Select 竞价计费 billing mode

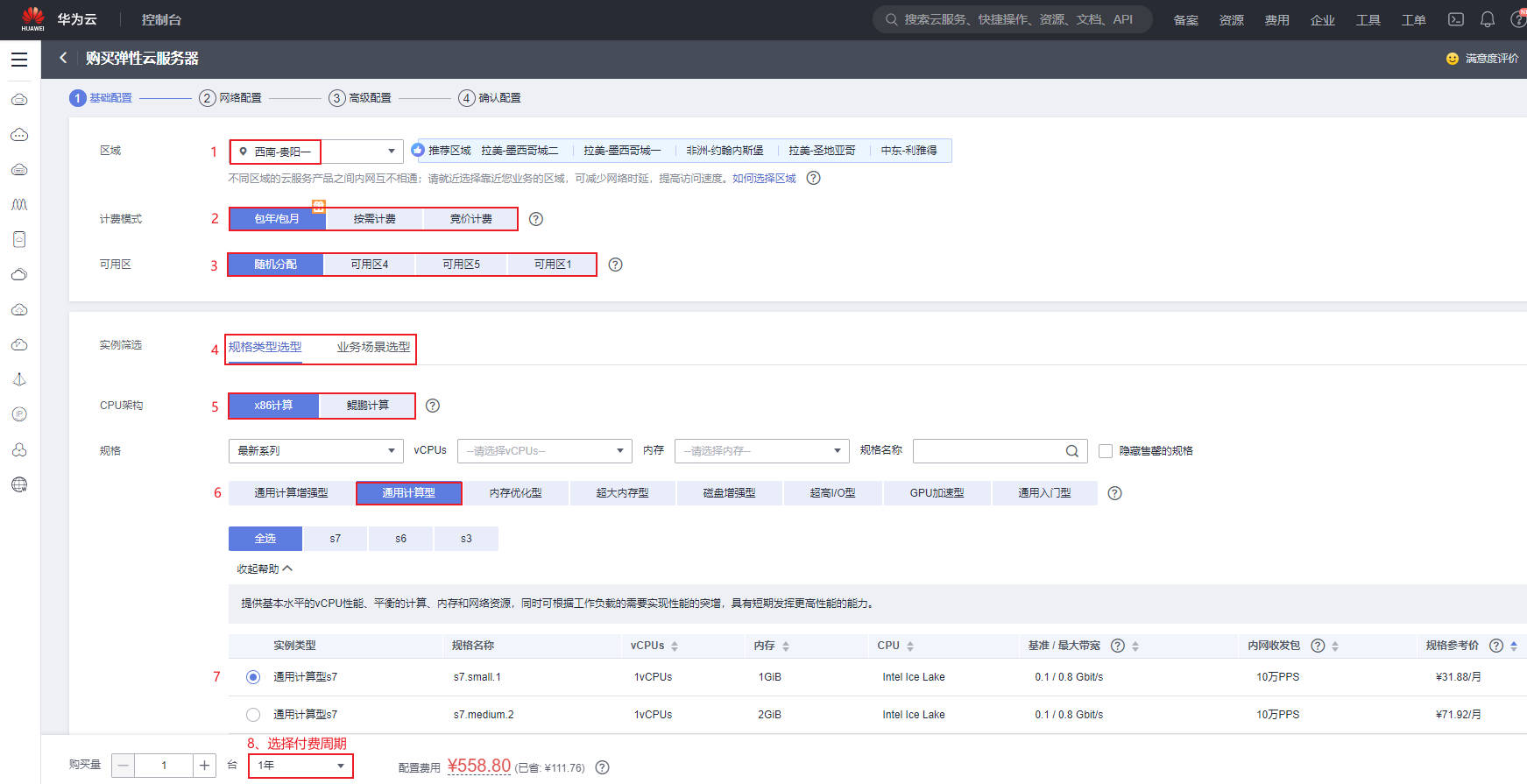[470, 219]
